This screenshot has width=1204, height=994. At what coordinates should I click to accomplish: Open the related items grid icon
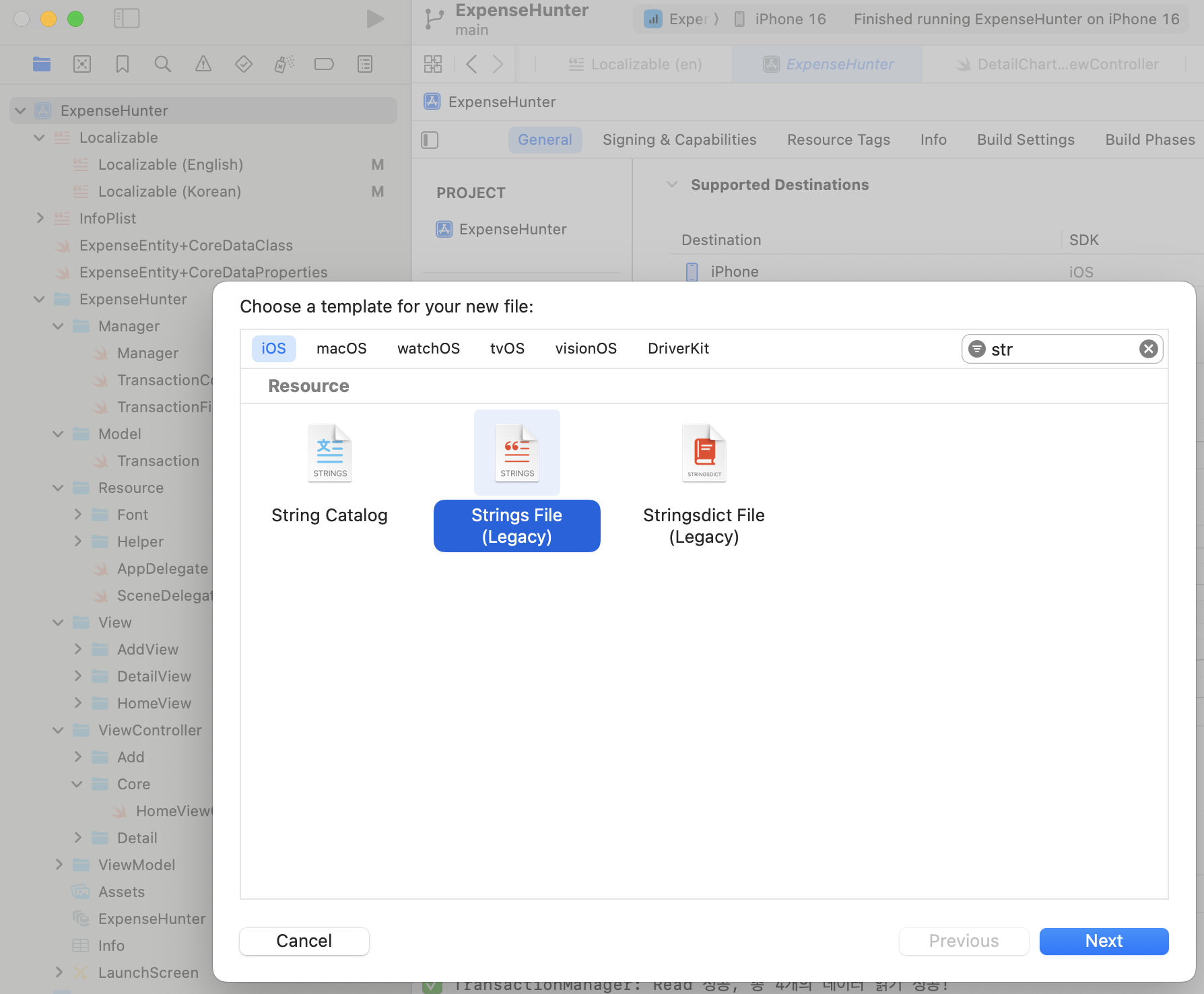[433, 64]
